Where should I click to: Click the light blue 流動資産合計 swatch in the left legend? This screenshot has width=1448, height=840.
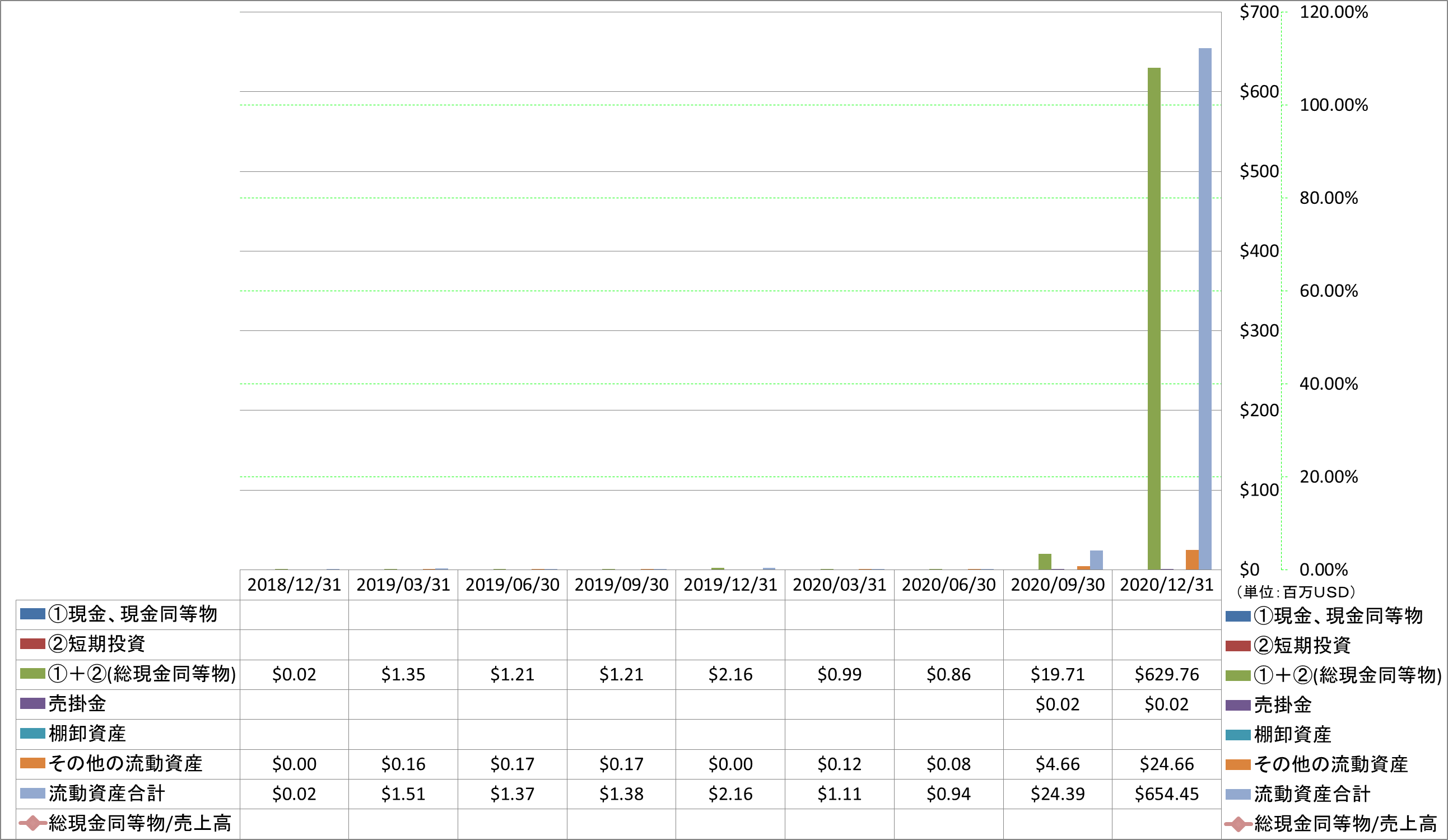pyautogui.click(x=32, y=793)
